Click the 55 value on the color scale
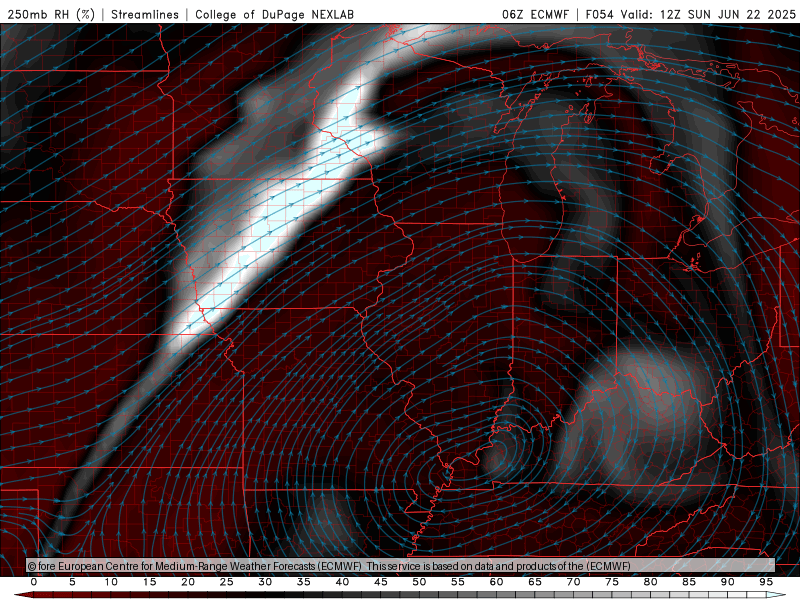 [458, 582]
